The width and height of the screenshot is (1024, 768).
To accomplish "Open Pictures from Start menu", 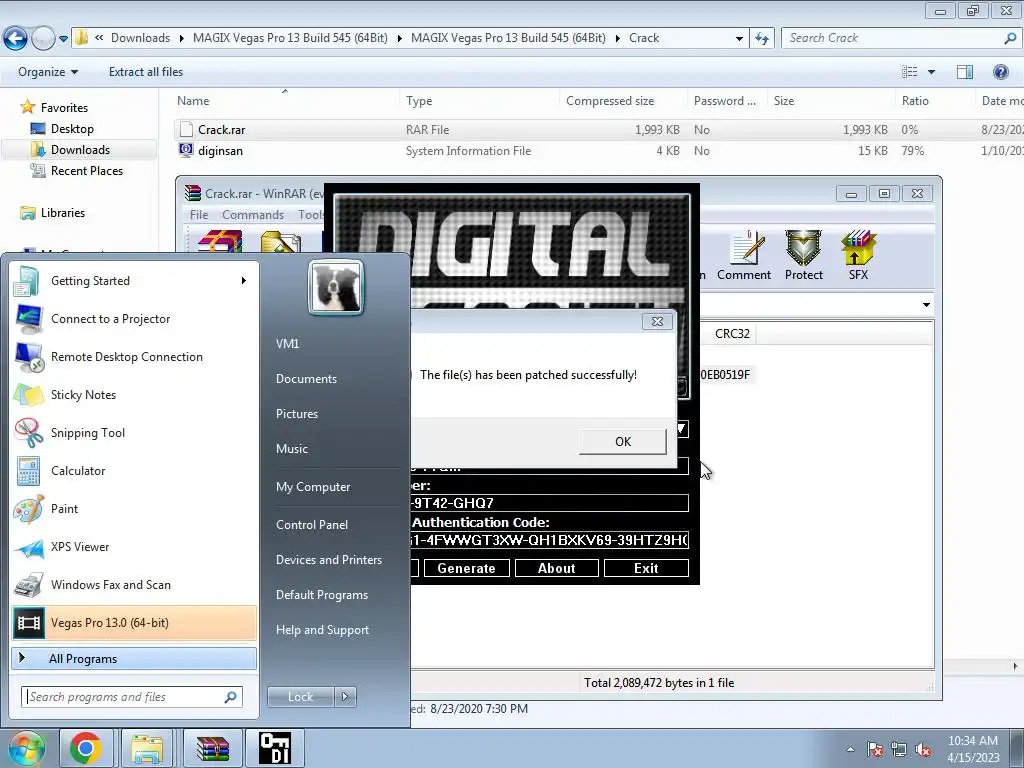I will (296, 414).
